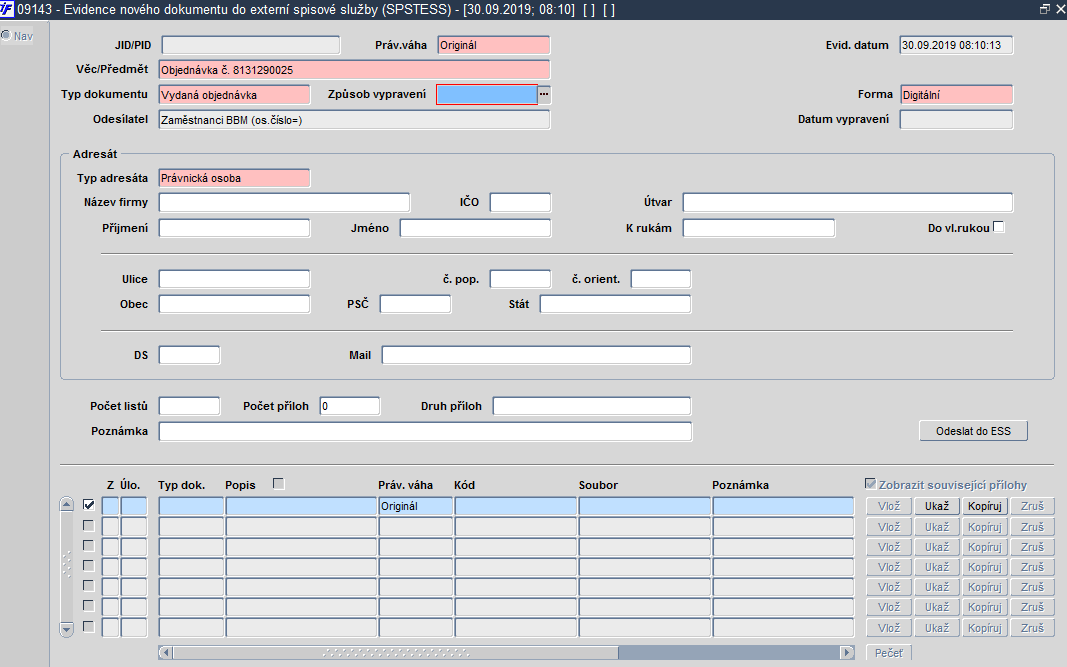Click Vlož in the first attachment row
This screenshot has height=667, width=1067.
pos(889,506)
